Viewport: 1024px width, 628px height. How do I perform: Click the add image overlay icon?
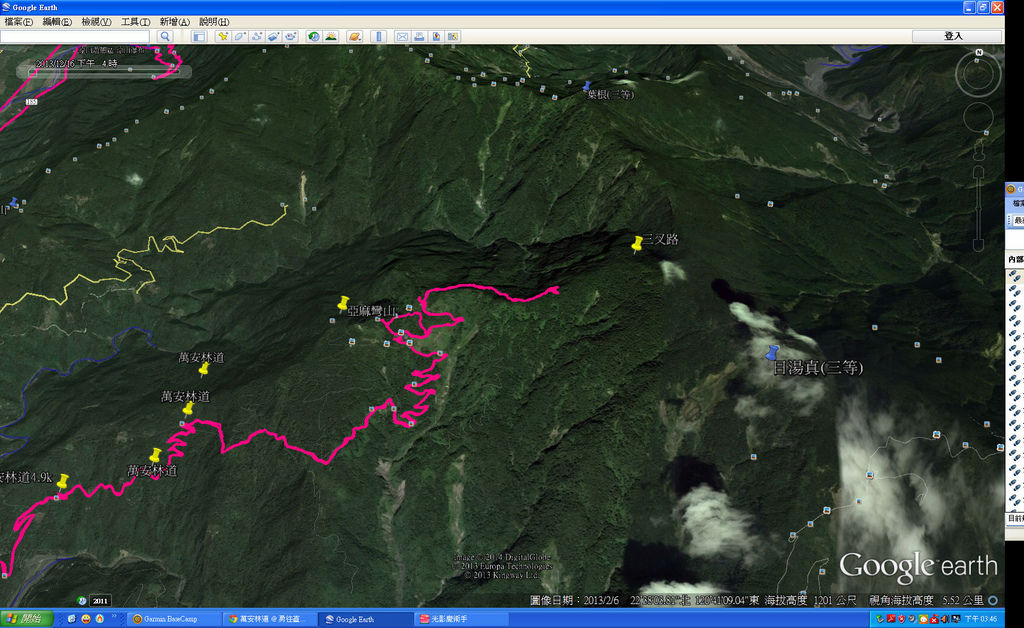coord(274,37)
